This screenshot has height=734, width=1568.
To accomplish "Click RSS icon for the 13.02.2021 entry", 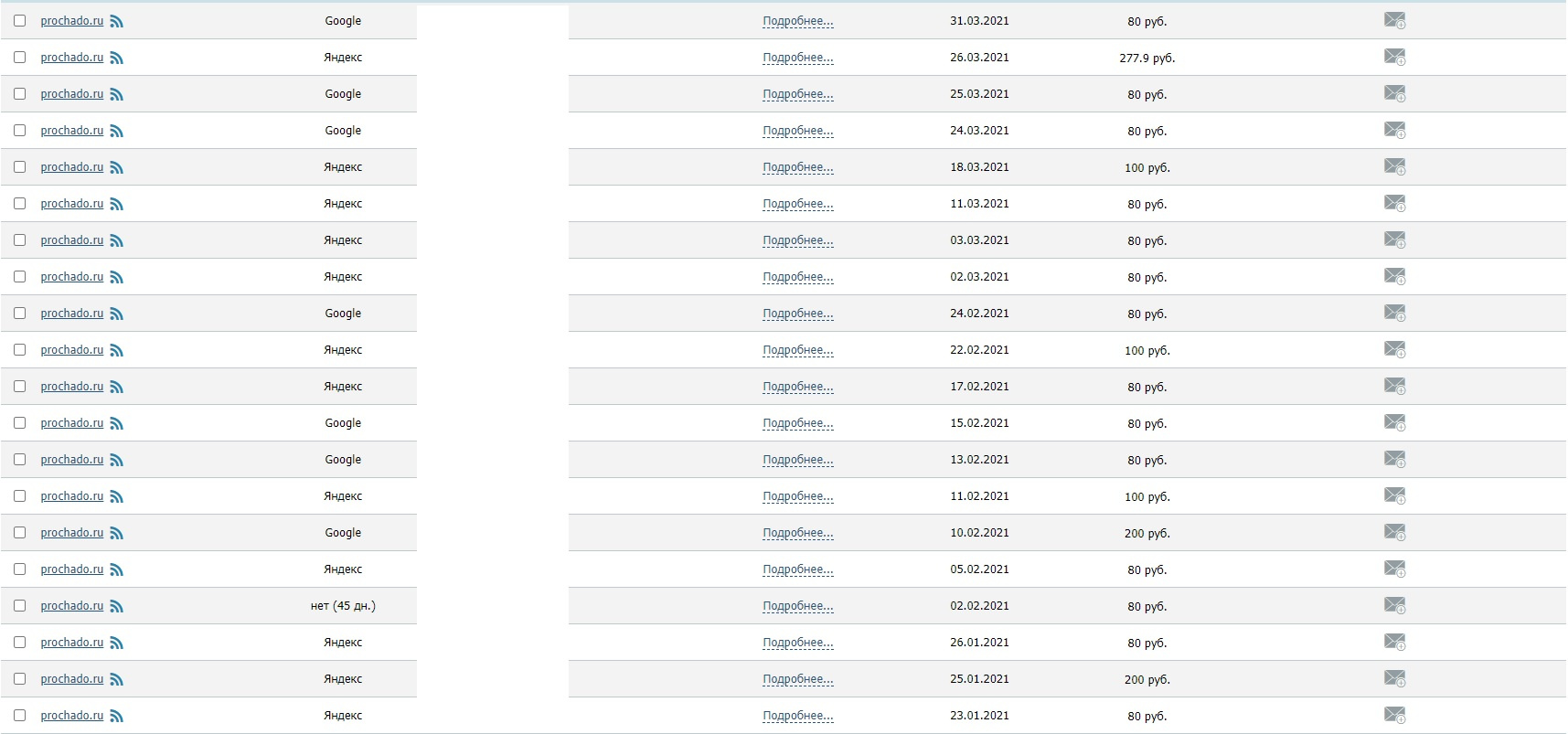I will (116, 460).
